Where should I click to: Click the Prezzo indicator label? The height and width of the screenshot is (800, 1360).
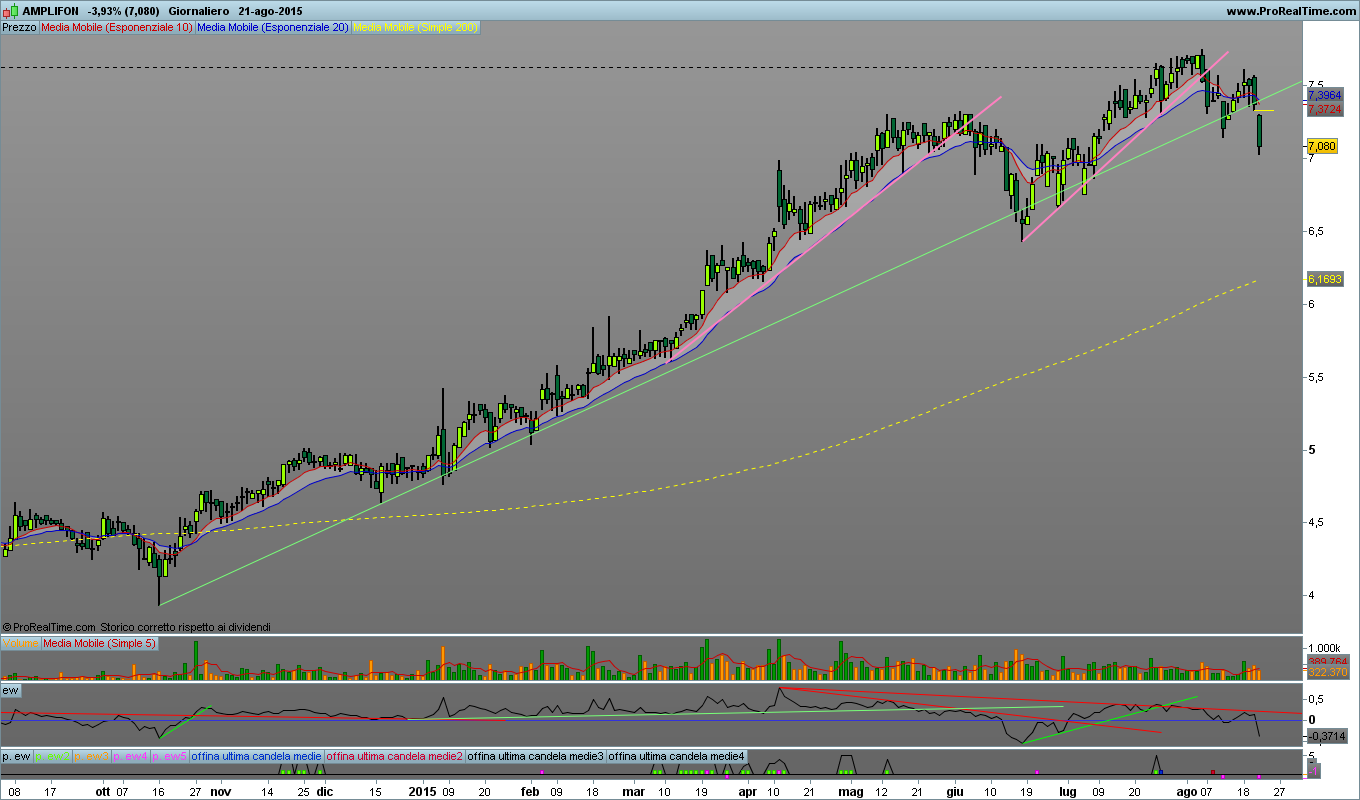tap(20, 28)
